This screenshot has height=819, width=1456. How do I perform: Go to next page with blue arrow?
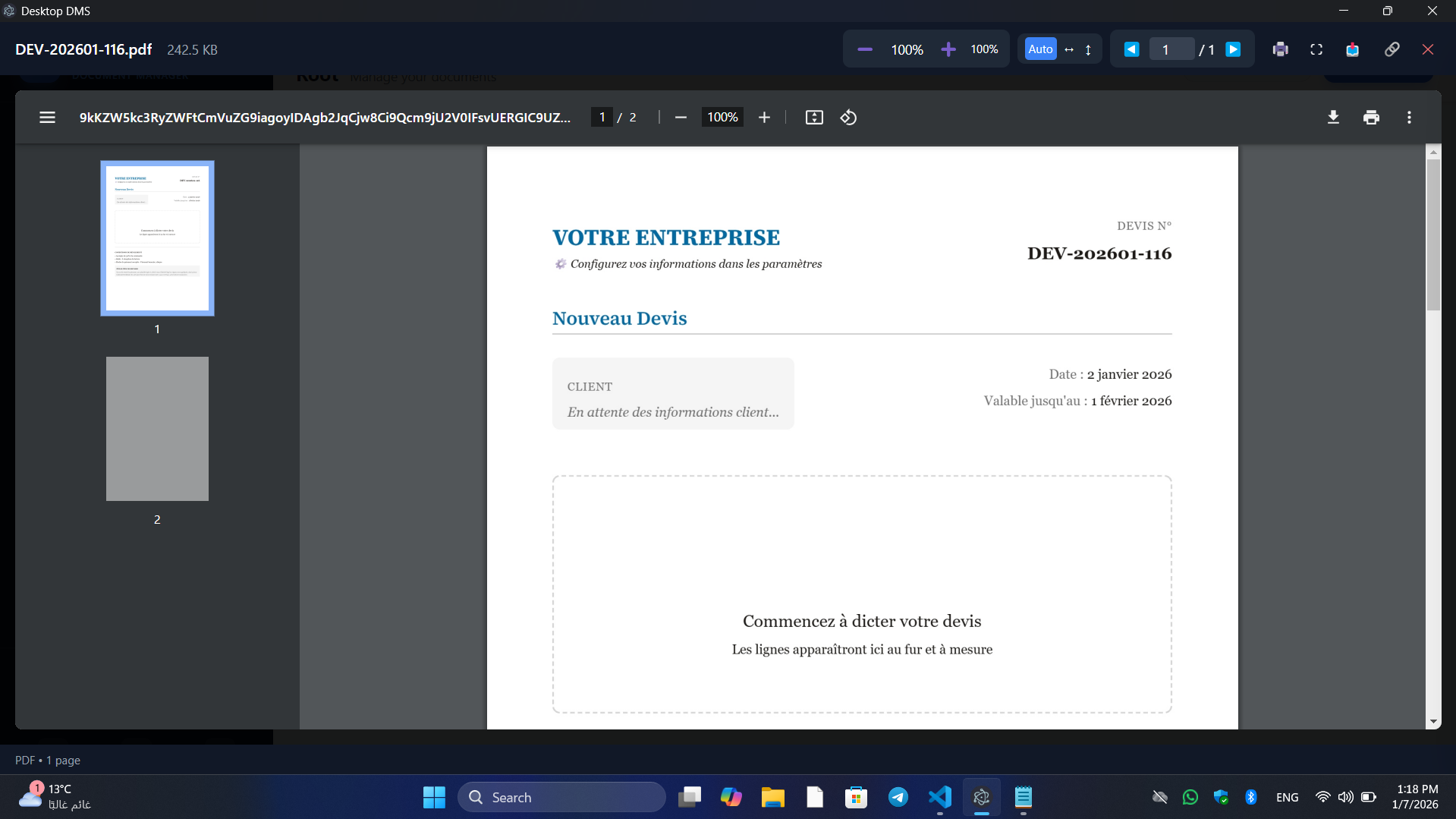point(1233,49)
